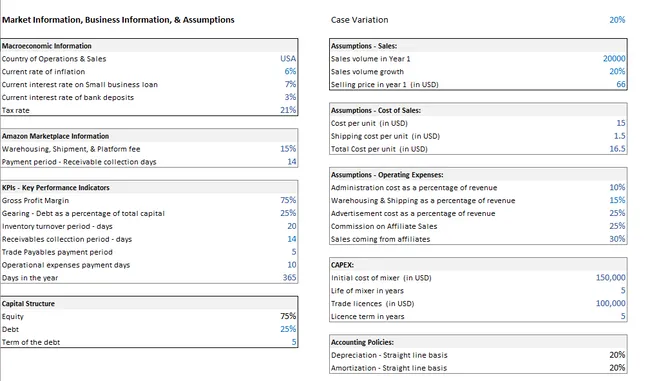Click the Capital Structure header
The image size is (650, 381).
[x=28, y=303]
